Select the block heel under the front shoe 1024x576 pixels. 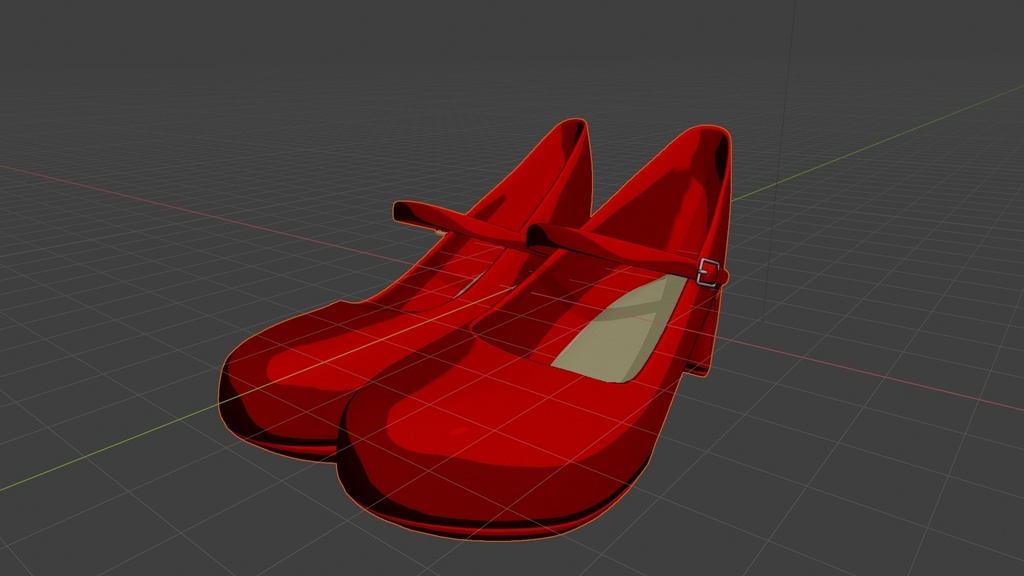(x=703, y=336)
